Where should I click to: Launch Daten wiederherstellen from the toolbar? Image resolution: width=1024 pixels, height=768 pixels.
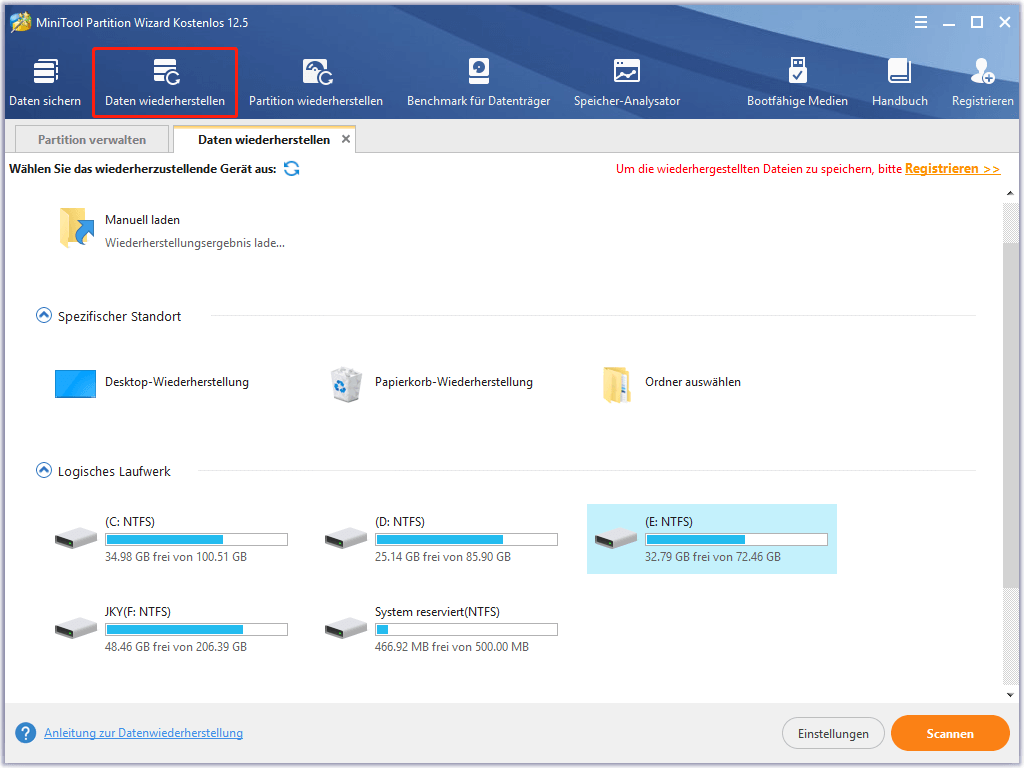[x=165, y=82]
